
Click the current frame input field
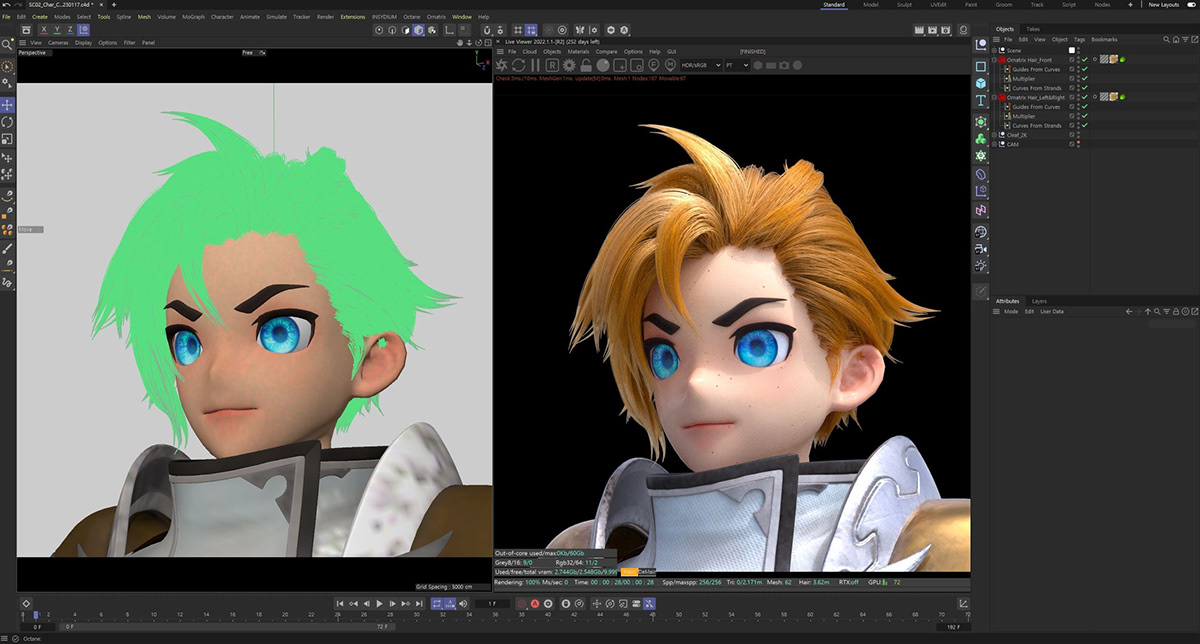[494, 604]
